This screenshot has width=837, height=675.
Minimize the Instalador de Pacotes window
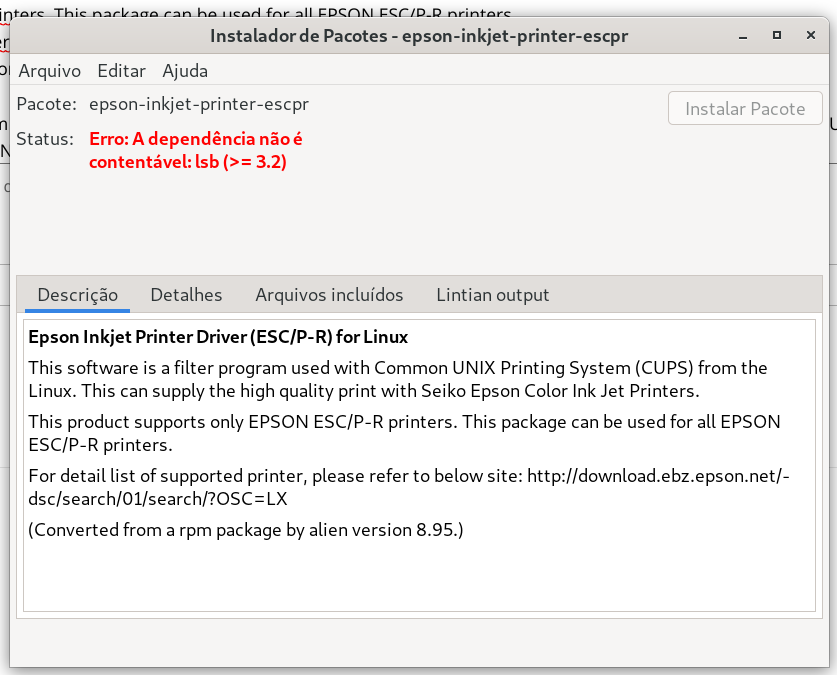pyautogui.click(x=743, y=36)
